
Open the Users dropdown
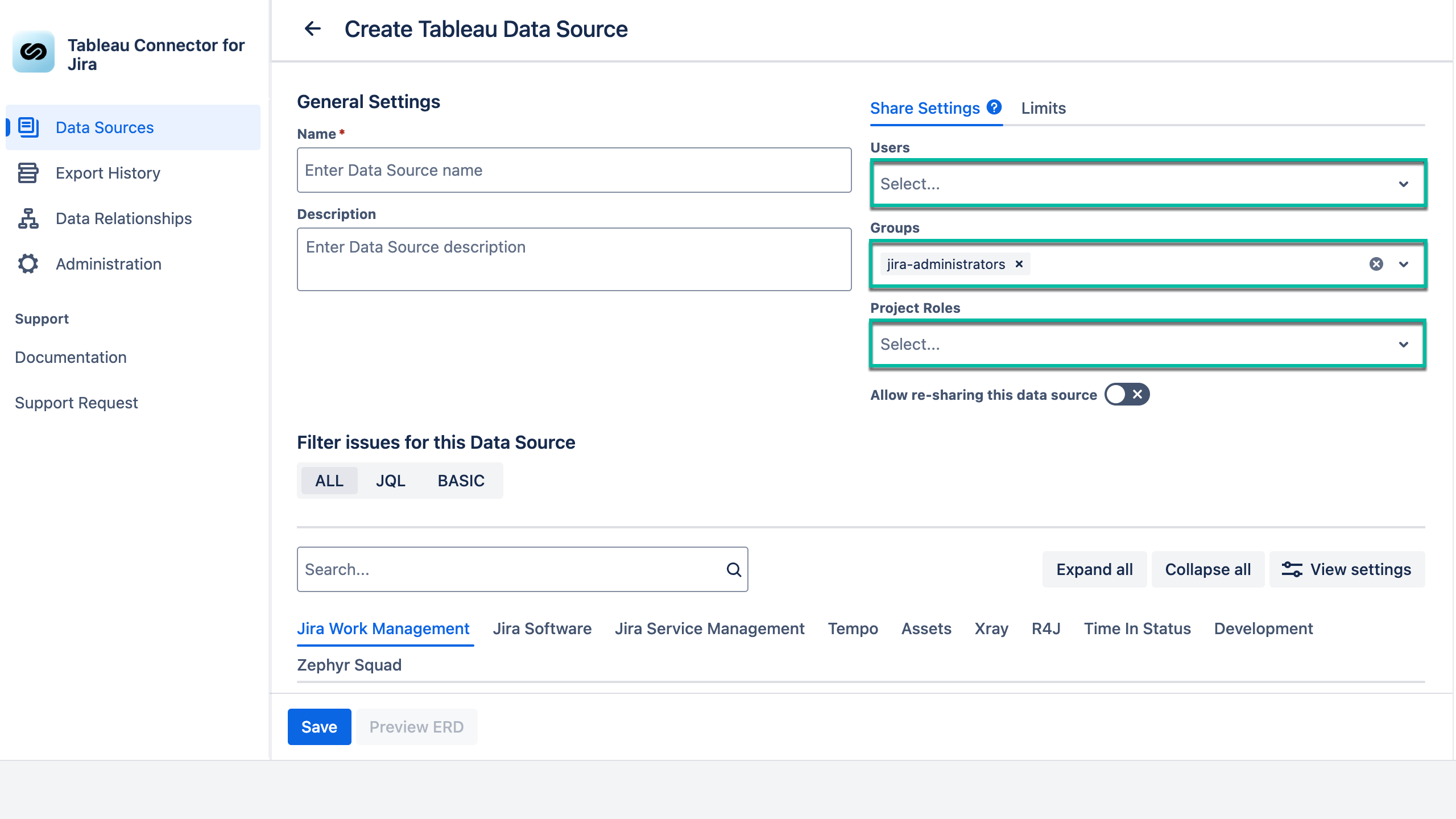1148,184
